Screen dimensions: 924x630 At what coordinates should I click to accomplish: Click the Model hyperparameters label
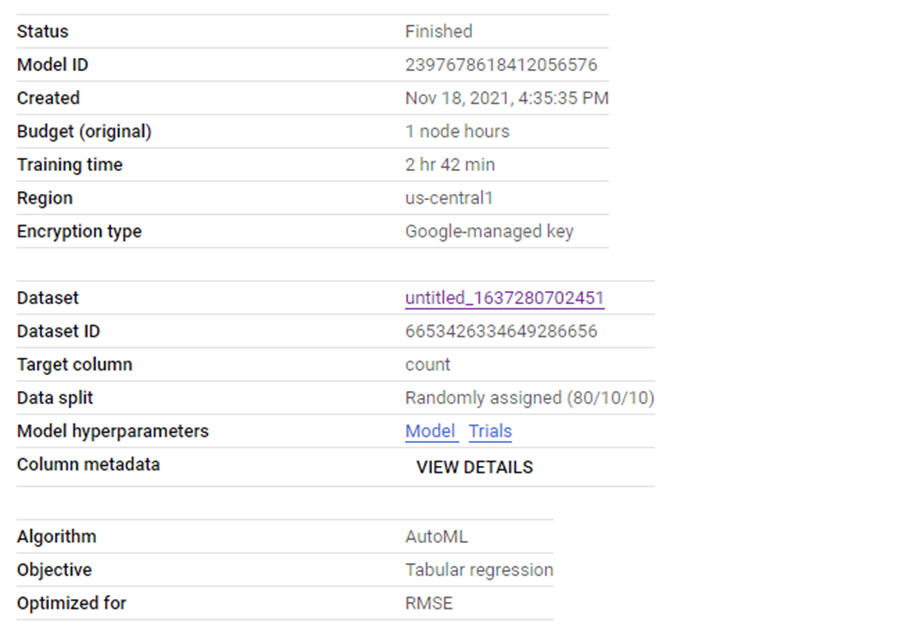[113, 431]
